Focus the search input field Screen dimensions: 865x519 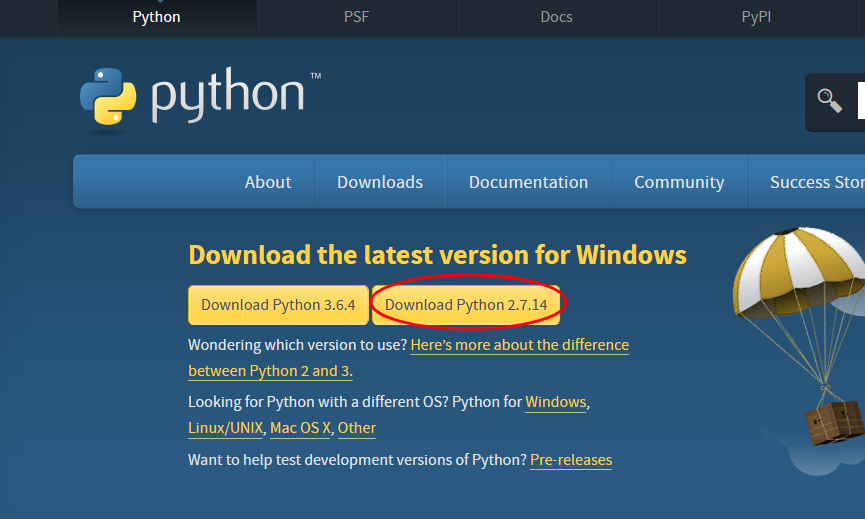click(861, 99)
